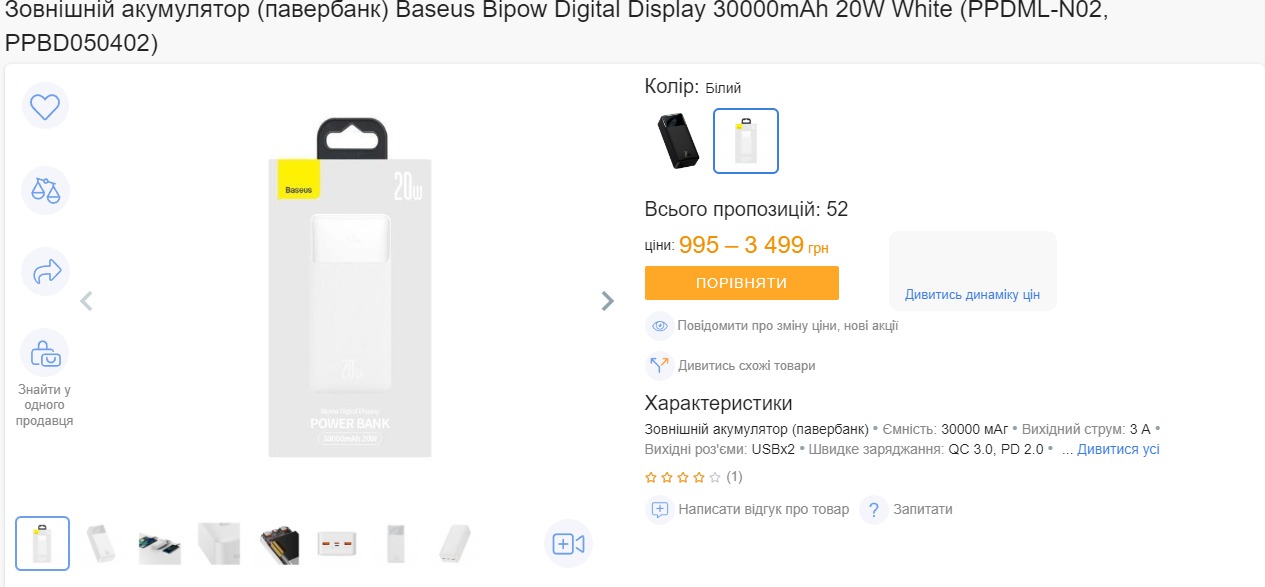Select the first gallery thumbnail in packaging
This screenshot has height=587, width=1265.
pyautogui.click(x=43, y=543)
